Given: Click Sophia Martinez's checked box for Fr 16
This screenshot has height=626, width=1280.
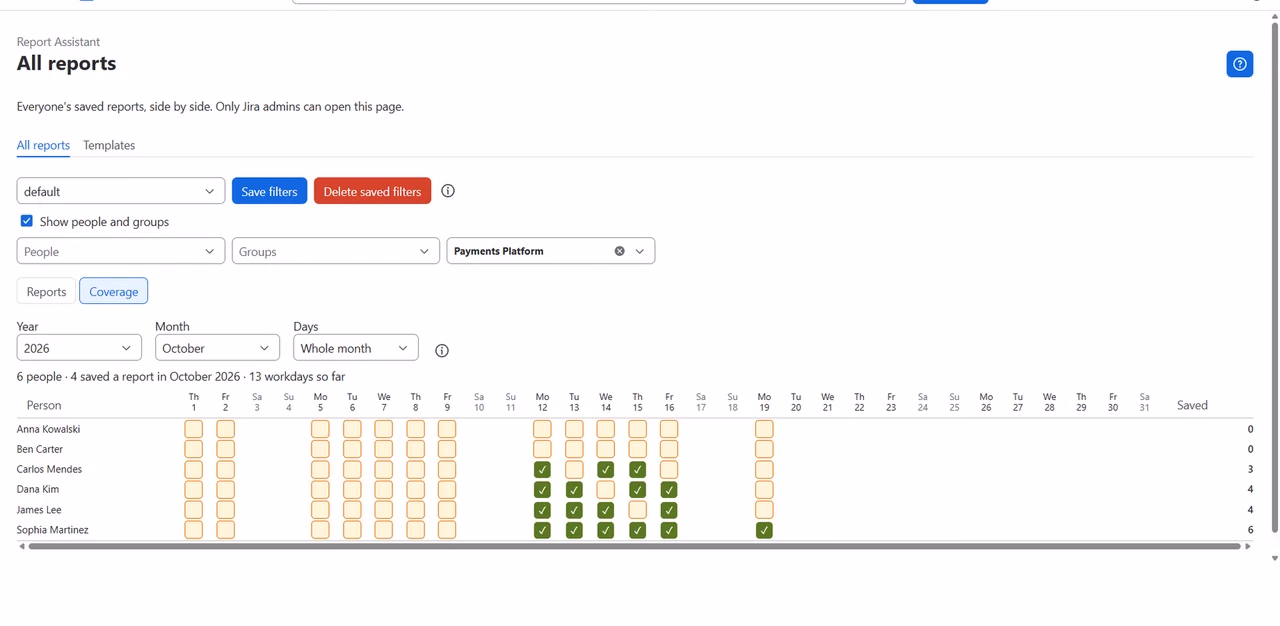Looking at the screenshot, I should point(669,530).
